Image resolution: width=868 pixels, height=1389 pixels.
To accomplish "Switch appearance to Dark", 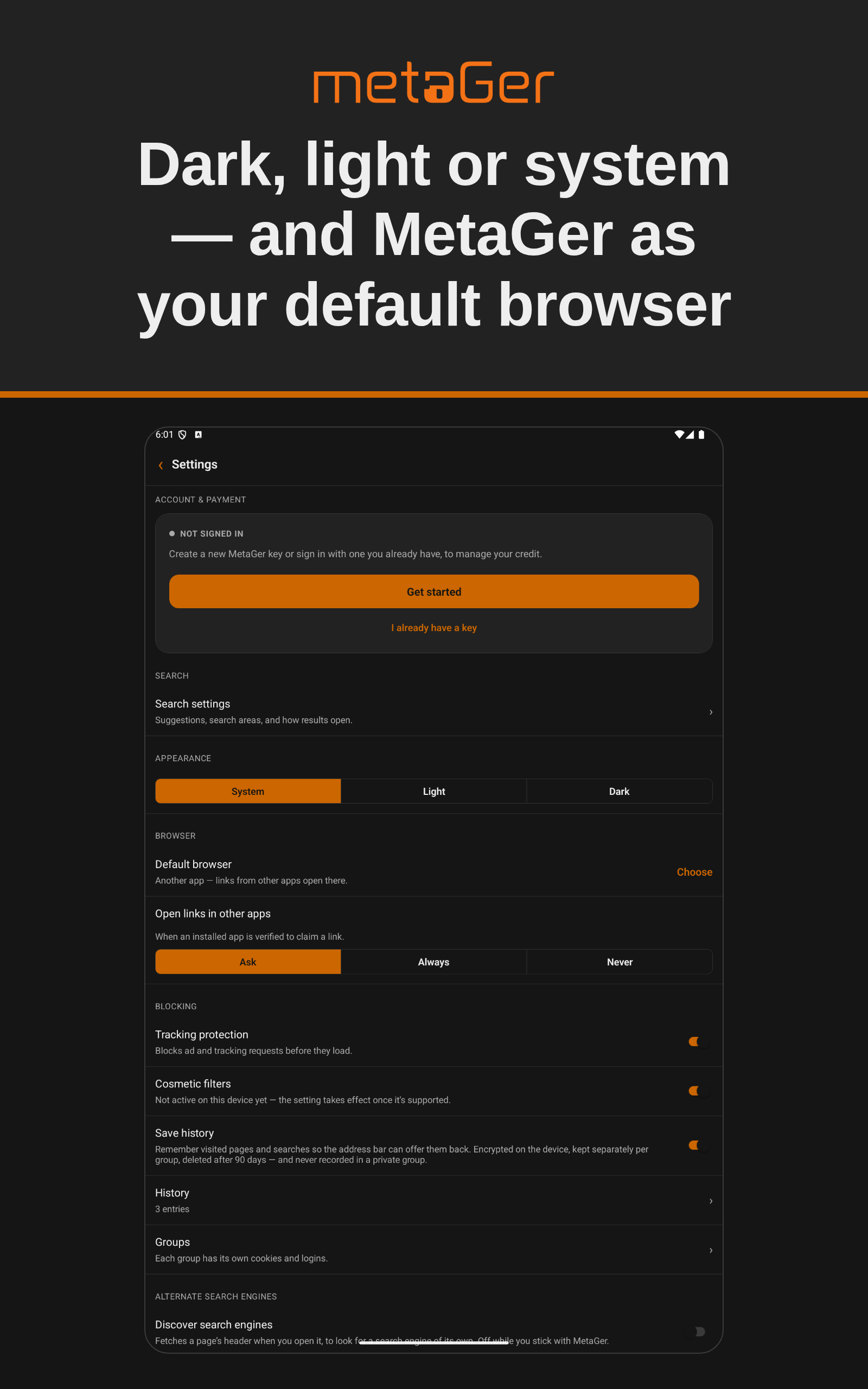I will (620, 791).
